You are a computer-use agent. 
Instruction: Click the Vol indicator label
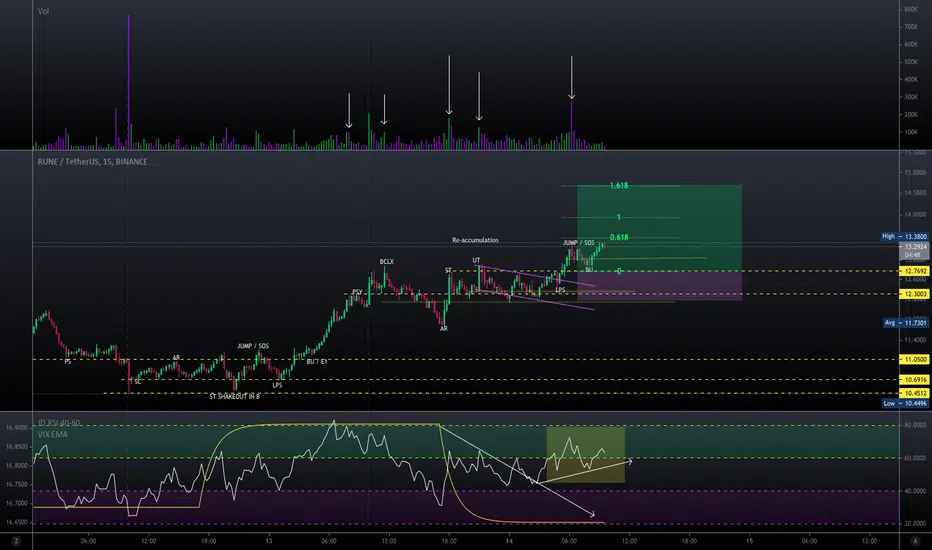(x=43, y=11)
